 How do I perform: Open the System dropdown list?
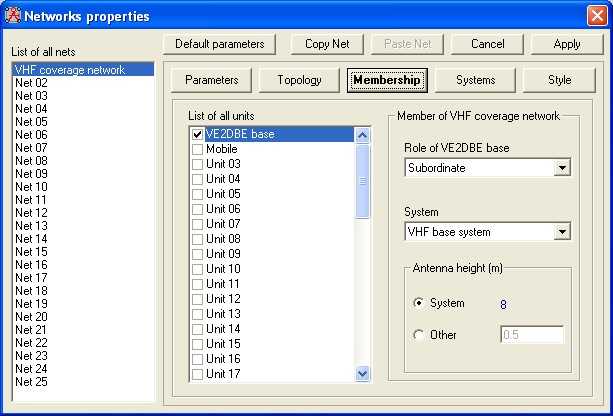pyautogui.click(x=562, y=232)
